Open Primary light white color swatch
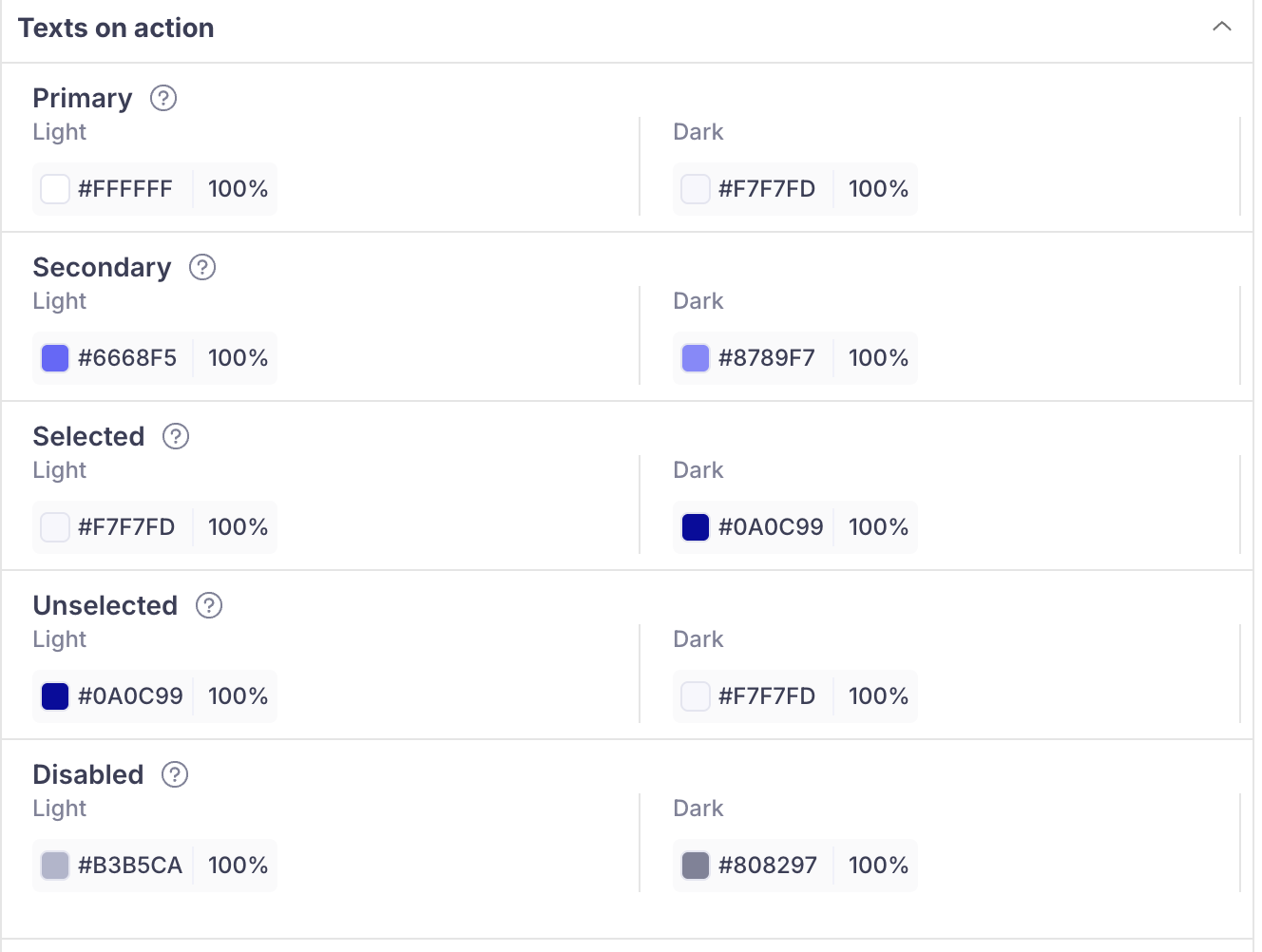 55,189
